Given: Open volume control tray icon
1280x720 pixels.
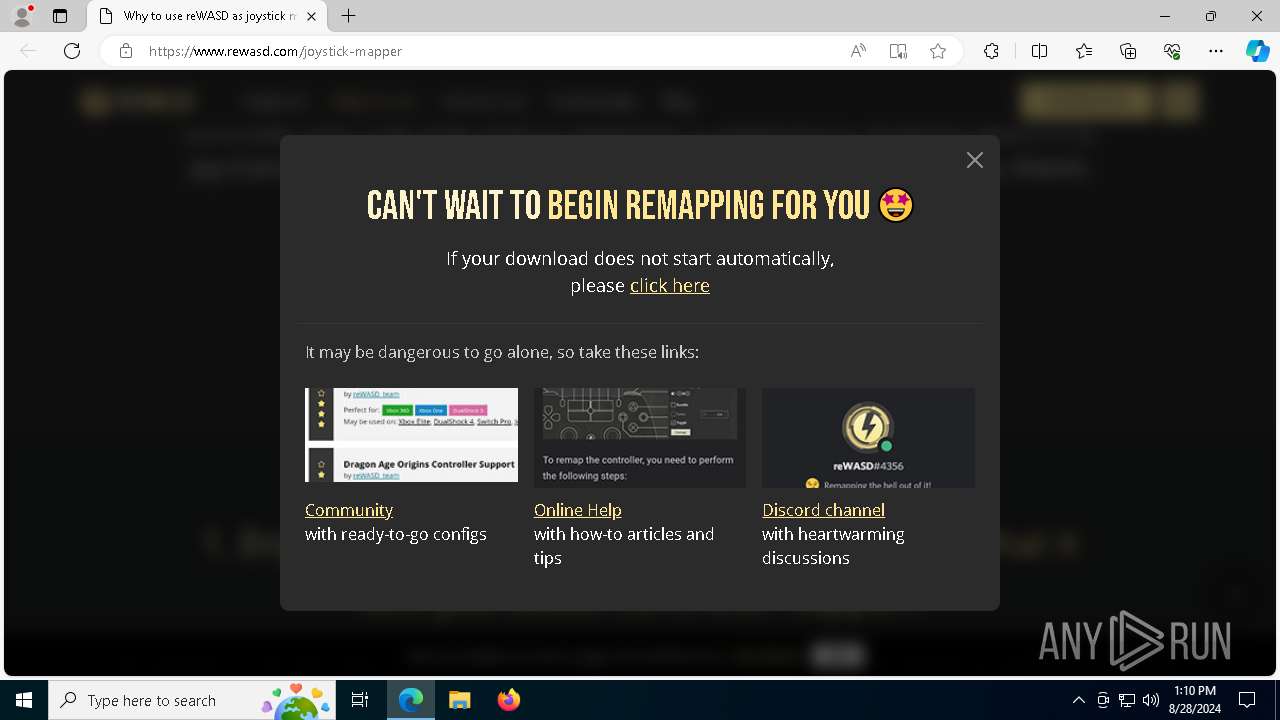Looking at the screenshot, I should point(1151,700).
